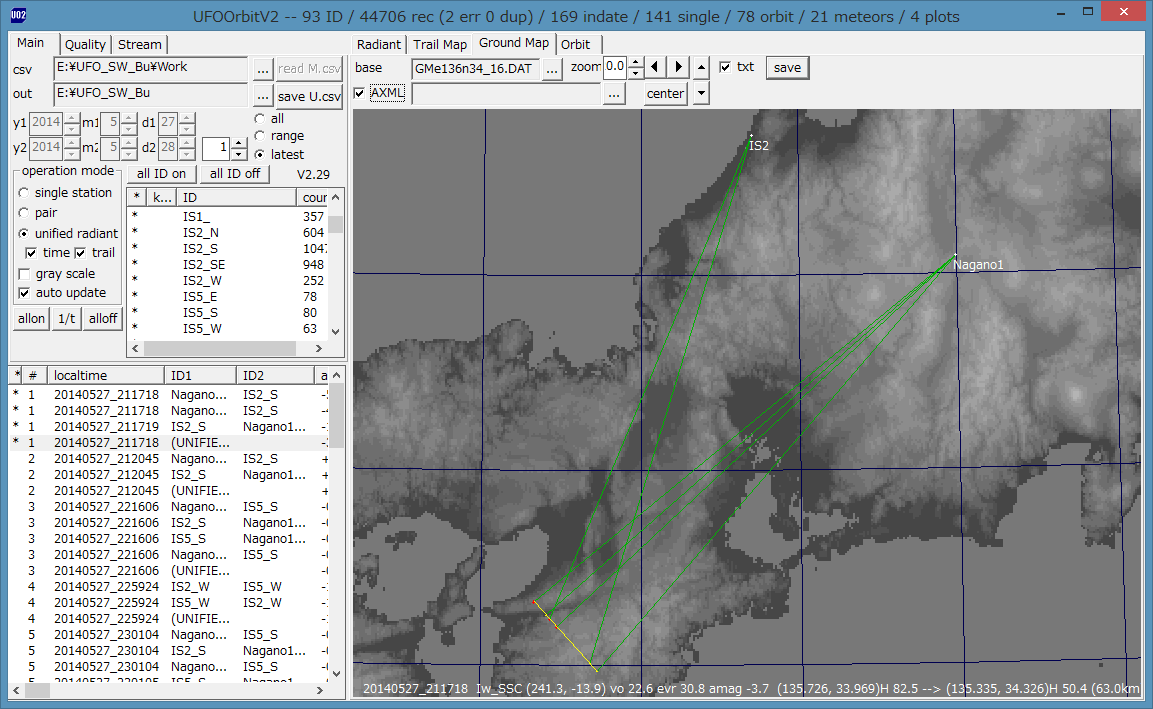Select the IS2_SE row in ID list
Image resolution: width=1153 pixels, height=709 pixels.
203,264
